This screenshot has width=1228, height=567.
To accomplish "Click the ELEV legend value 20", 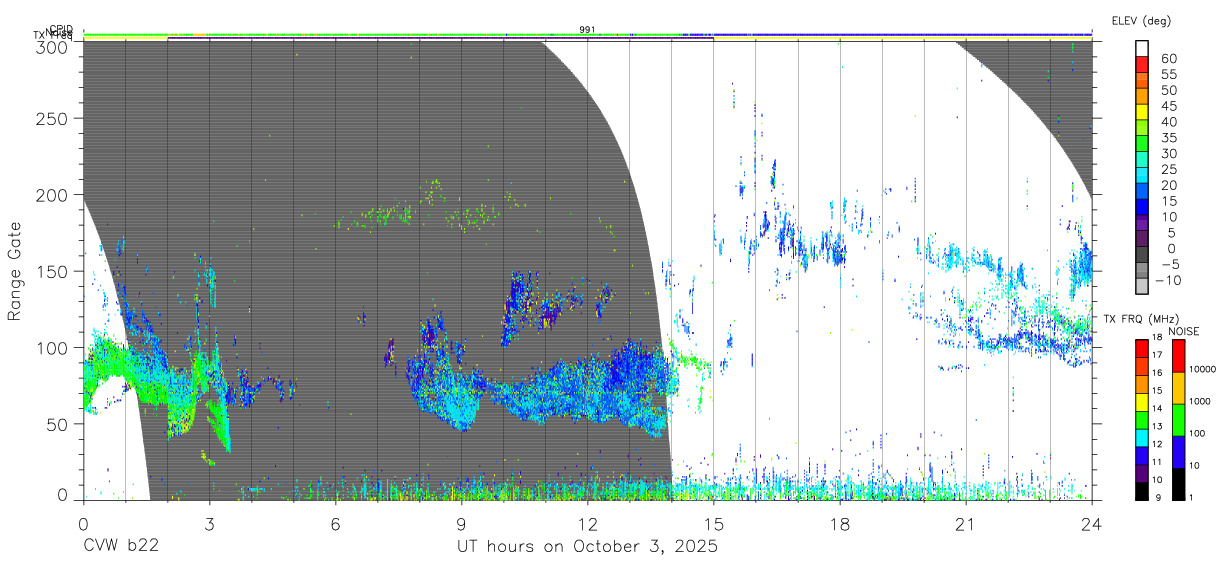I will (1168, 185).
